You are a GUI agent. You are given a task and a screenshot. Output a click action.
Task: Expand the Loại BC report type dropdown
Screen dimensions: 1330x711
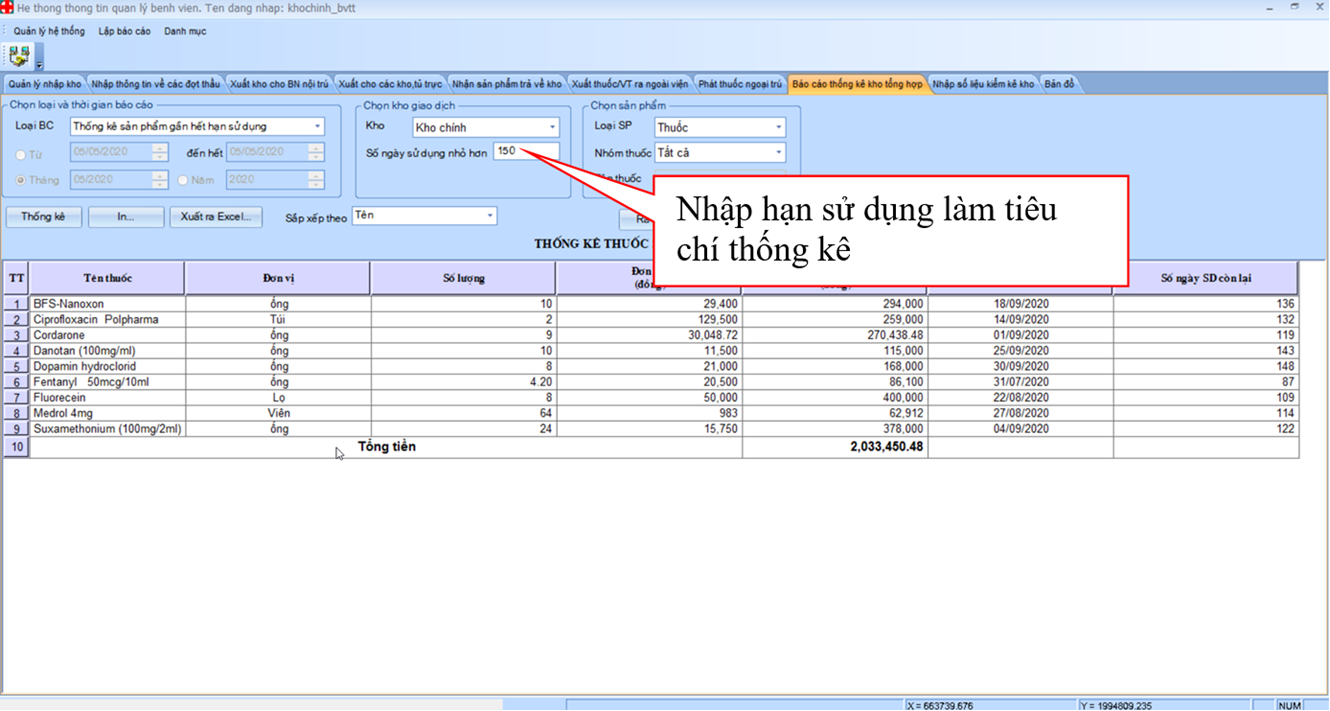(x=318, y=127)
